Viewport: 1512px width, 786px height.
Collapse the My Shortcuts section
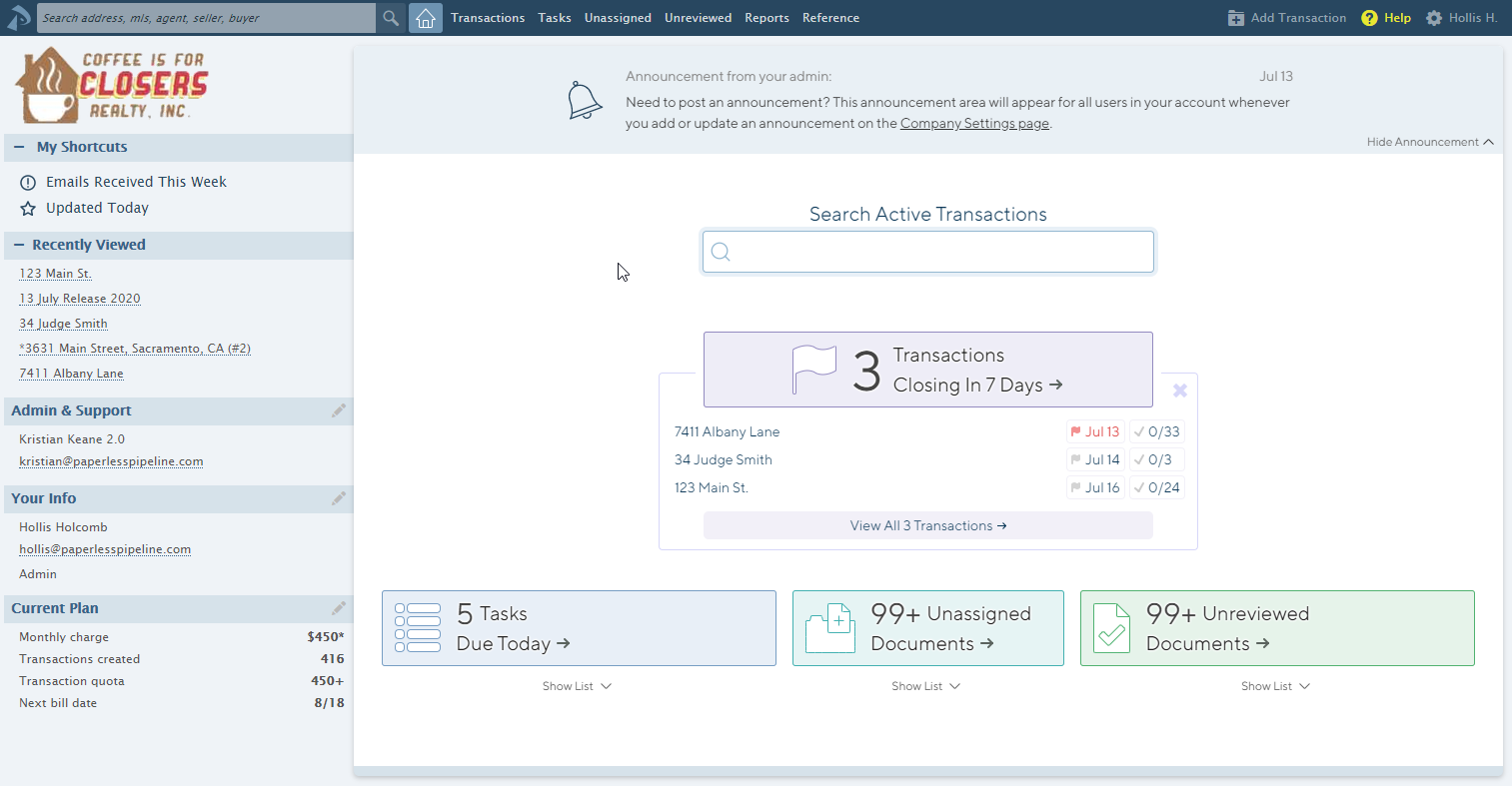pos(19,147)
